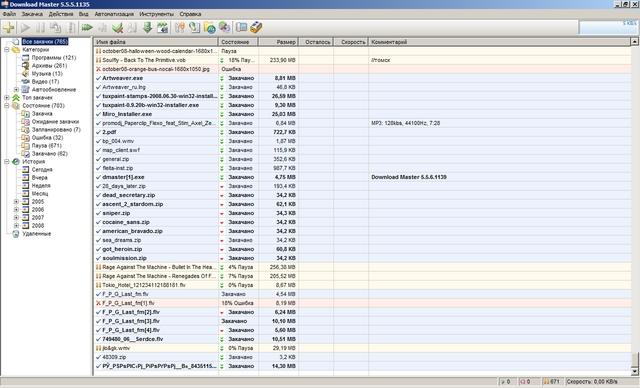Click the yellow plus Add download icon
640x388 pixels.
(x=9, y=28)
